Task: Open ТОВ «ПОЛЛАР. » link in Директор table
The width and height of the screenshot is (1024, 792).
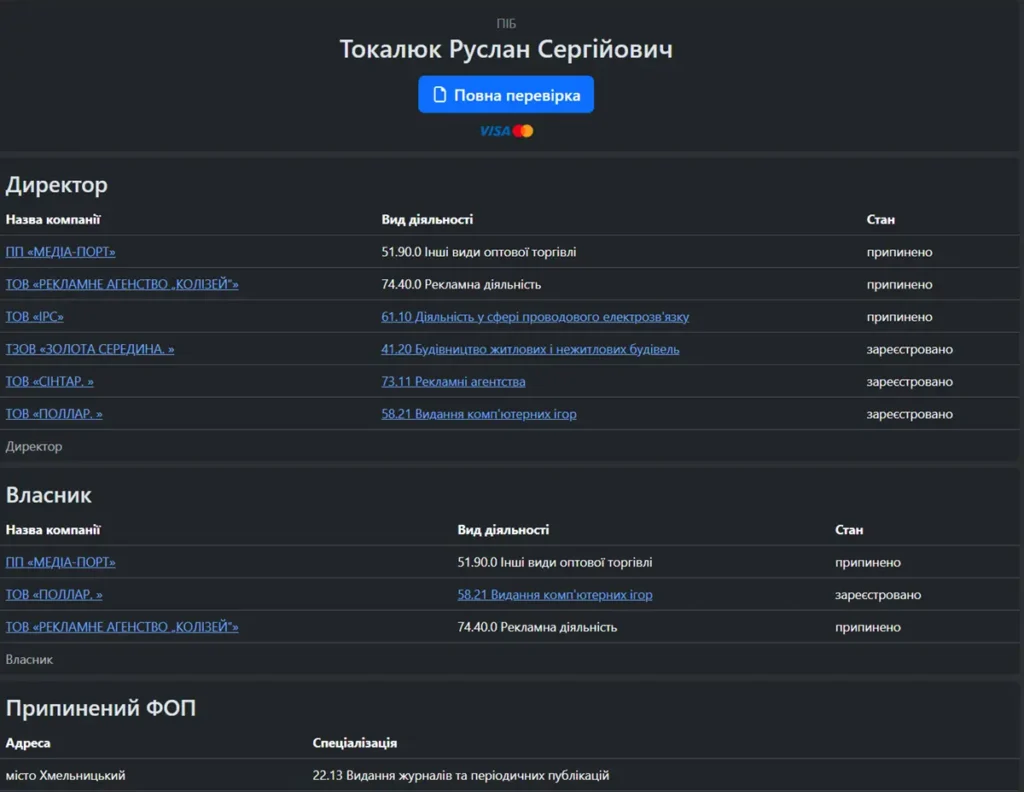Action: [54, 414]
